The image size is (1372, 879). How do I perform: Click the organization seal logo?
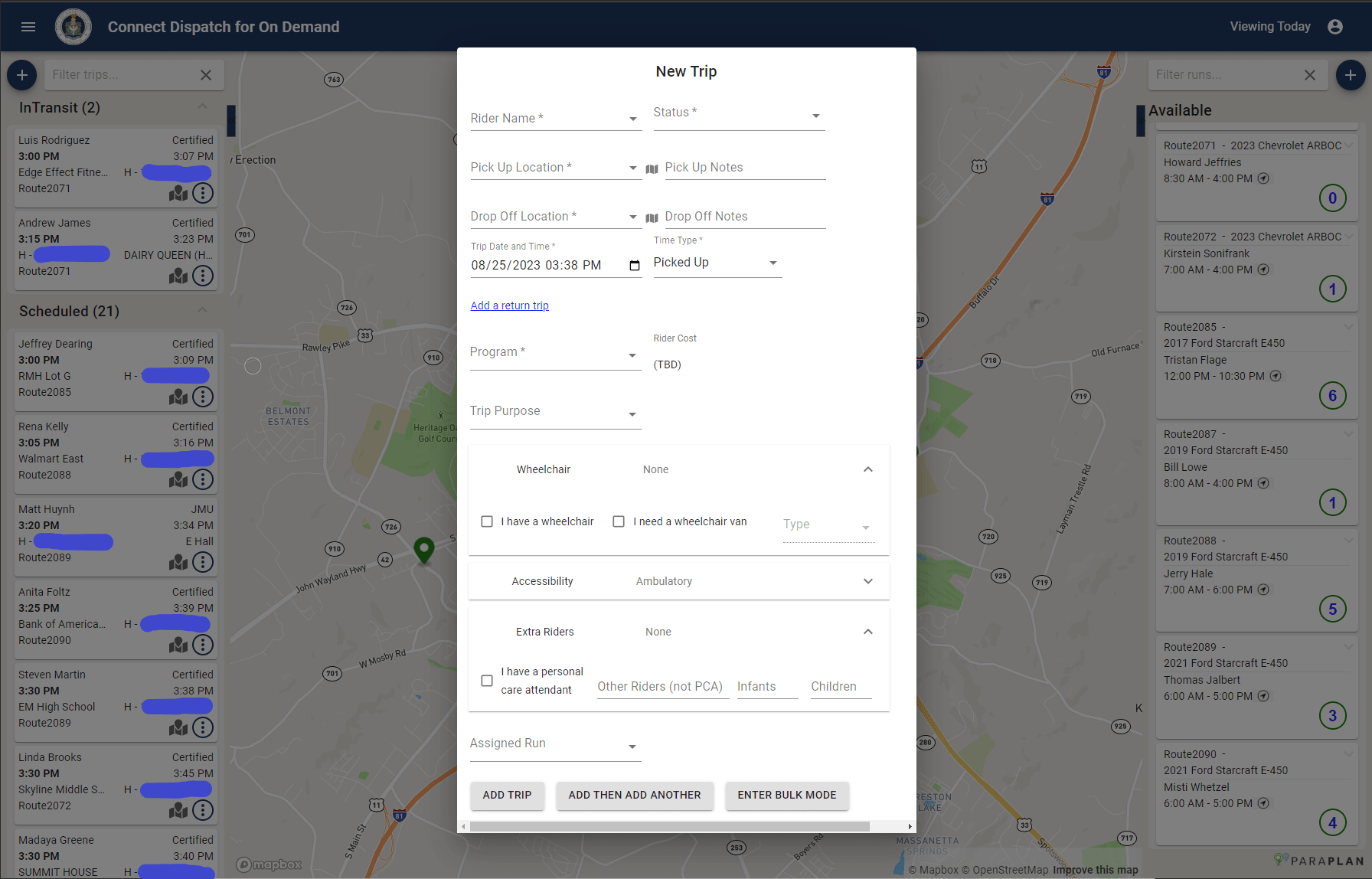[73, 27]
